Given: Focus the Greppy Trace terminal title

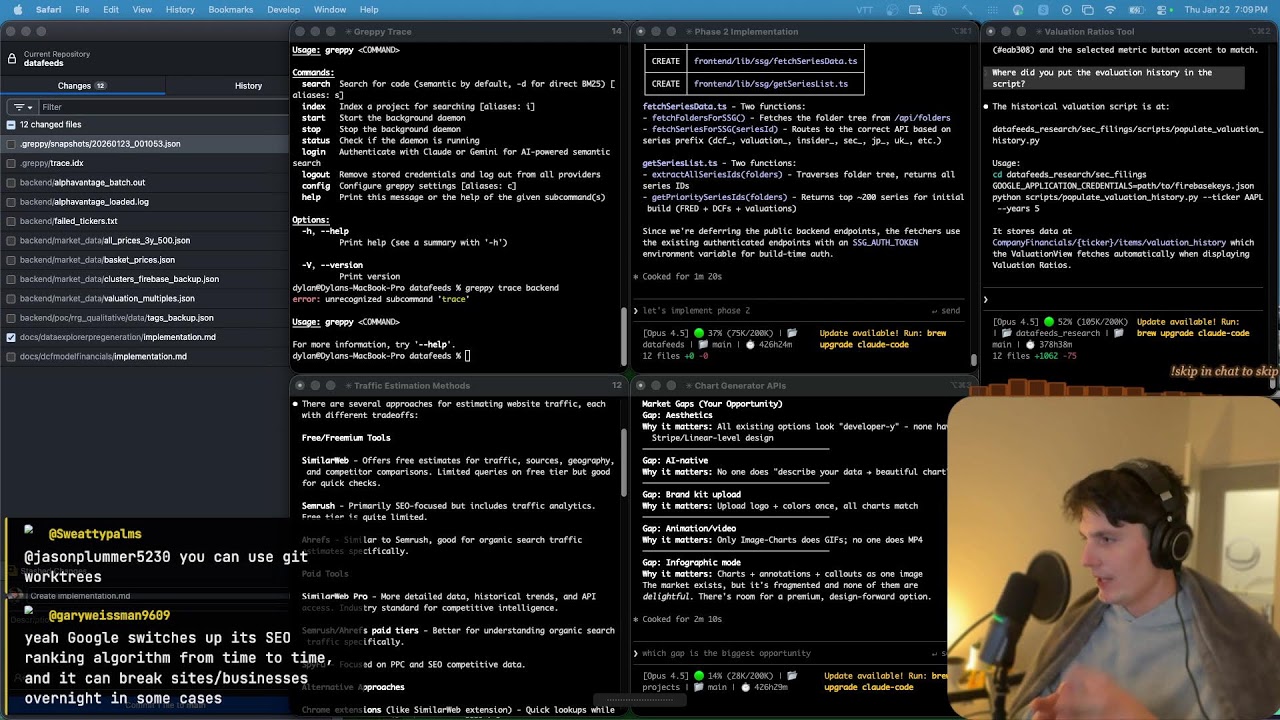Looking at the screenshot, I should [382, 32].
